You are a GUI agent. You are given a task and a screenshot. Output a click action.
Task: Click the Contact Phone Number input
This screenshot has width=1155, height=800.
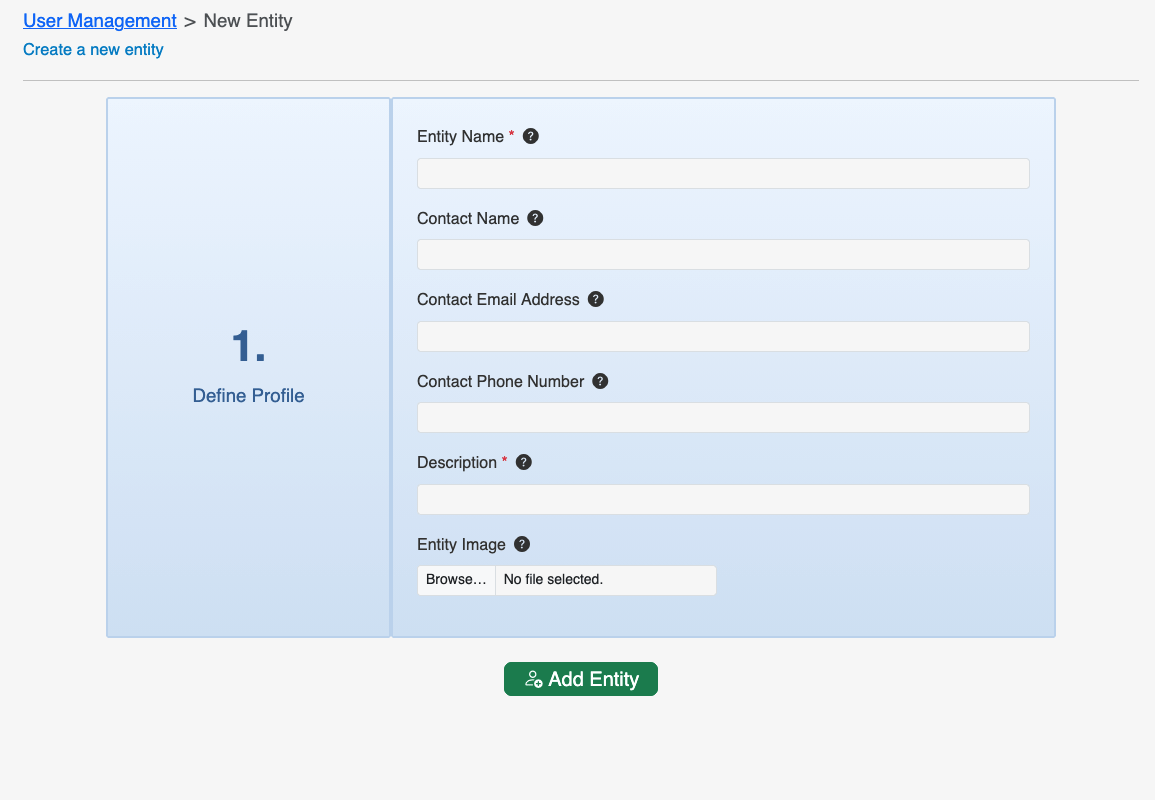(x=723, y=418)
